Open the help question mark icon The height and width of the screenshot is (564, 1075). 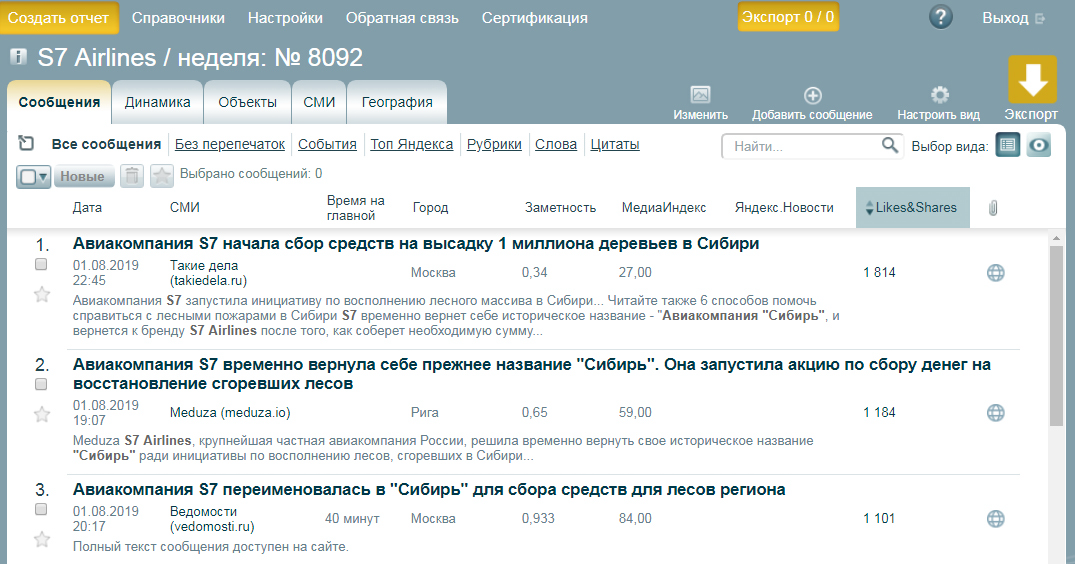click(940, 18)
